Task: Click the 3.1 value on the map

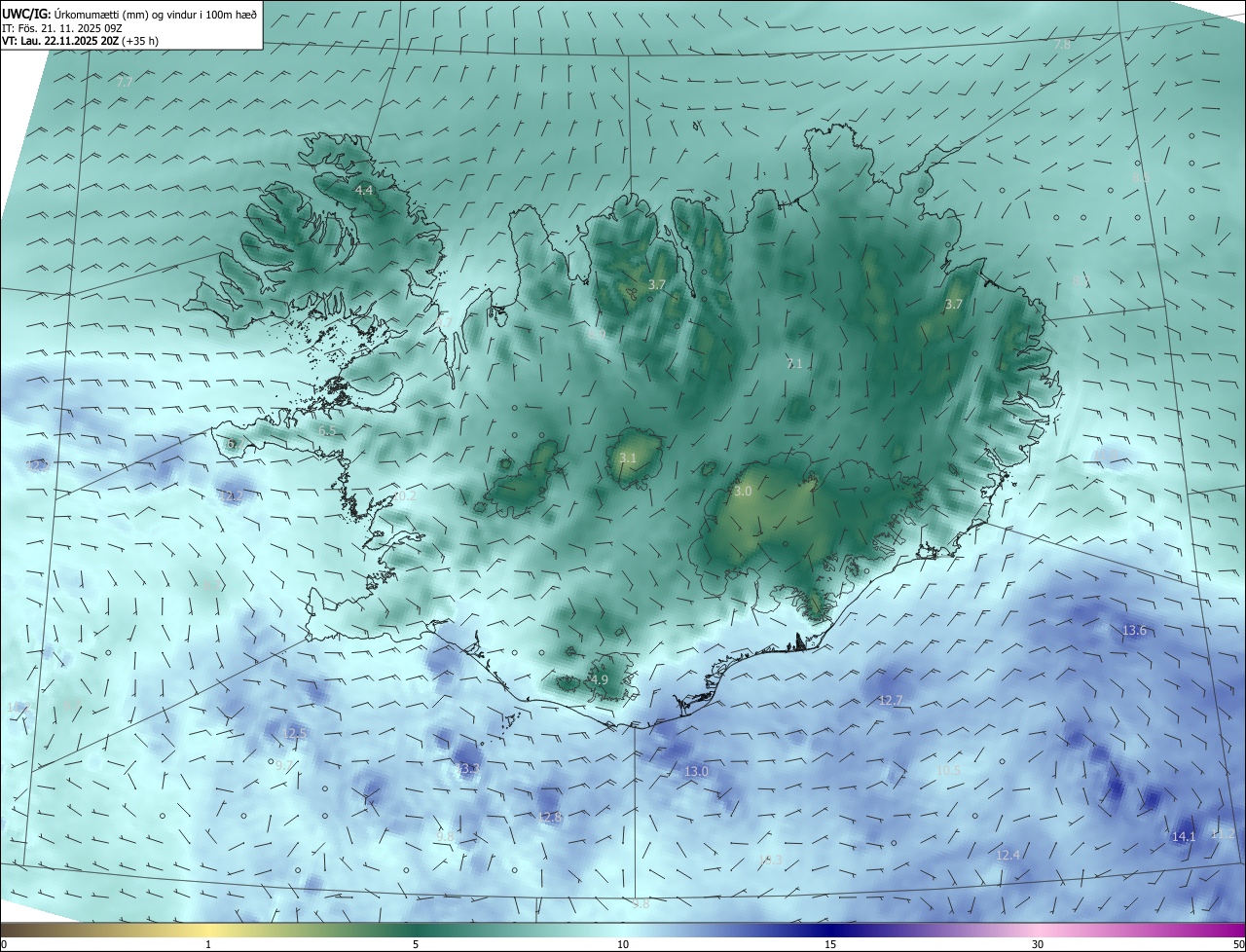Action: click(x=628, y=458)
